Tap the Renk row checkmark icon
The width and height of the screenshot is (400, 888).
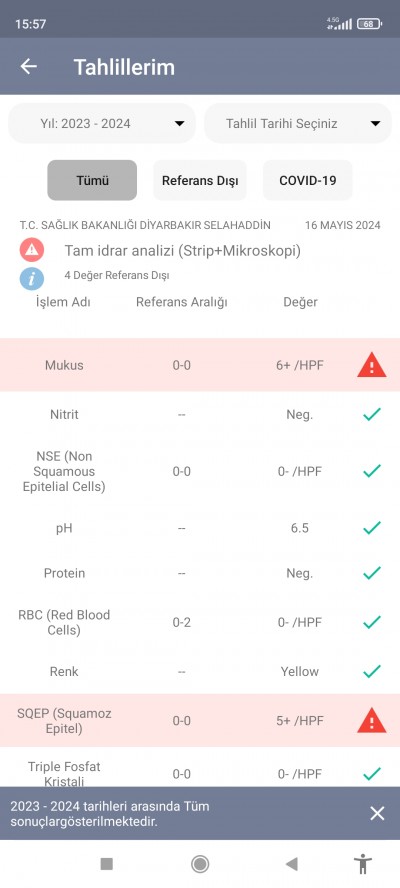372,672
